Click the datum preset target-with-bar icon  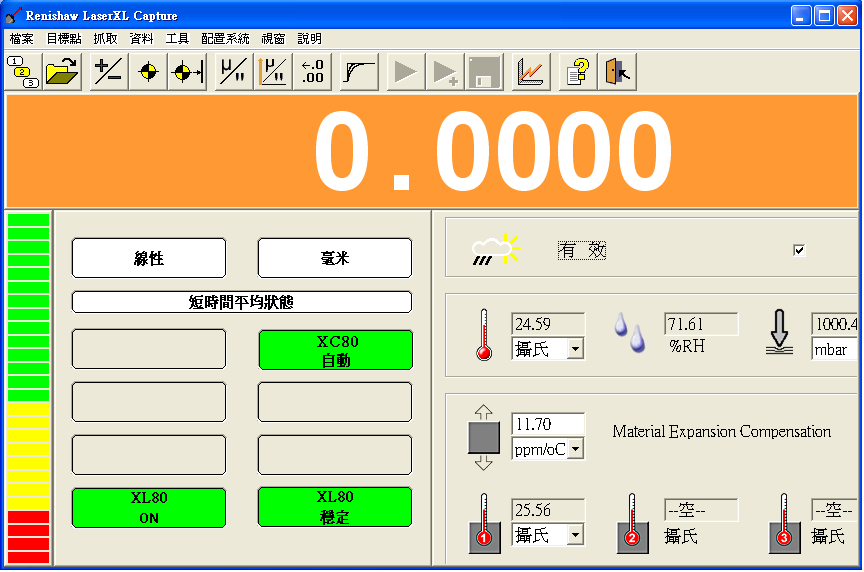(187, 72)
